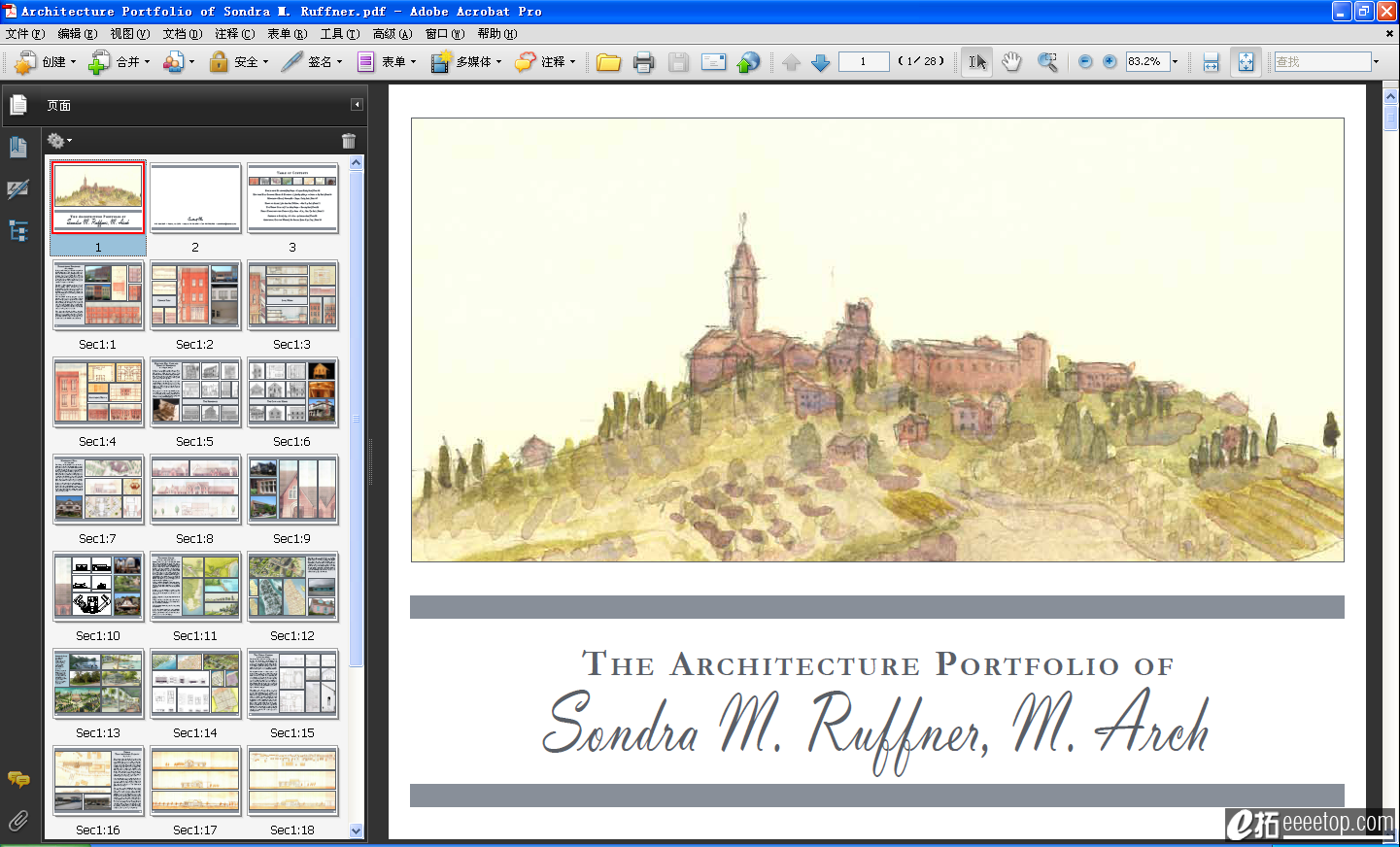Click the Multimedia film (多媒体) icon
The height and width of the screenshot is (847, 1400).
441,62
